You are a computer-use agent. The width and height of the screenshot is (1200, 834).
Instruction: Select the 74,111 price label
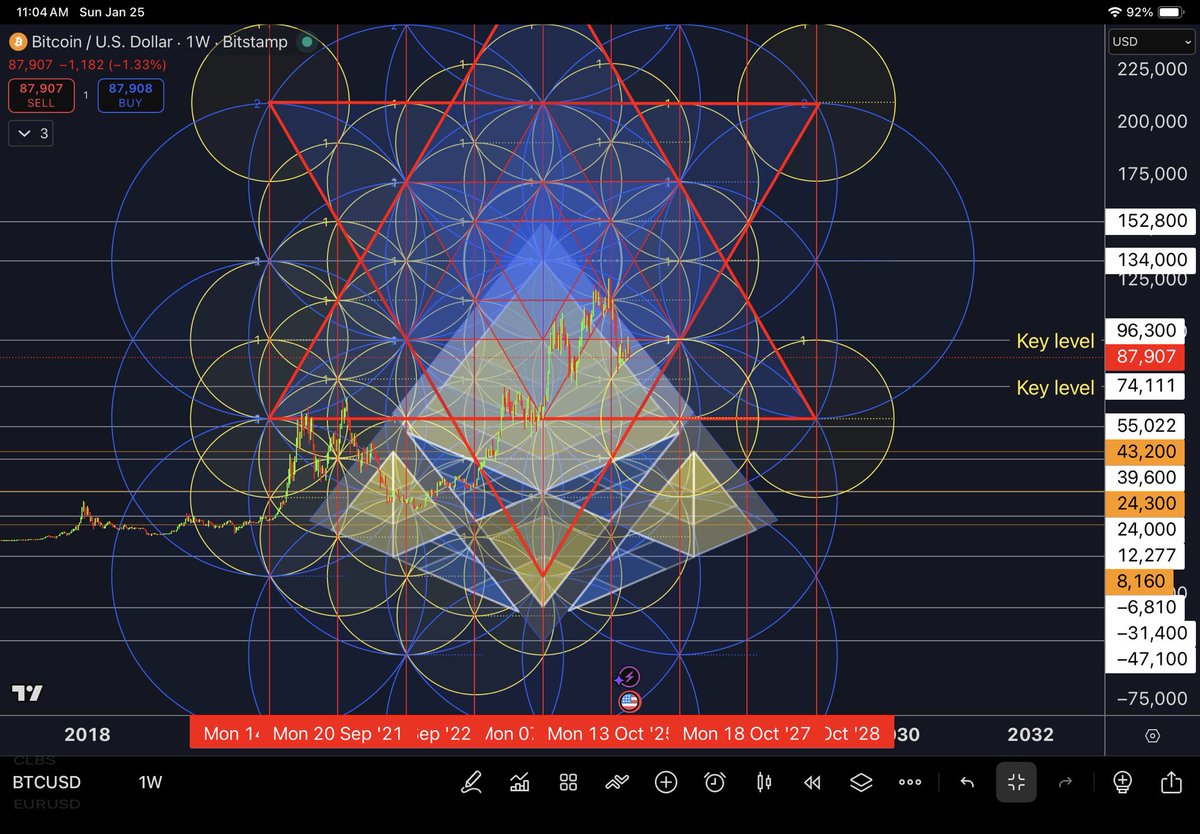[x=1146, y=387]
